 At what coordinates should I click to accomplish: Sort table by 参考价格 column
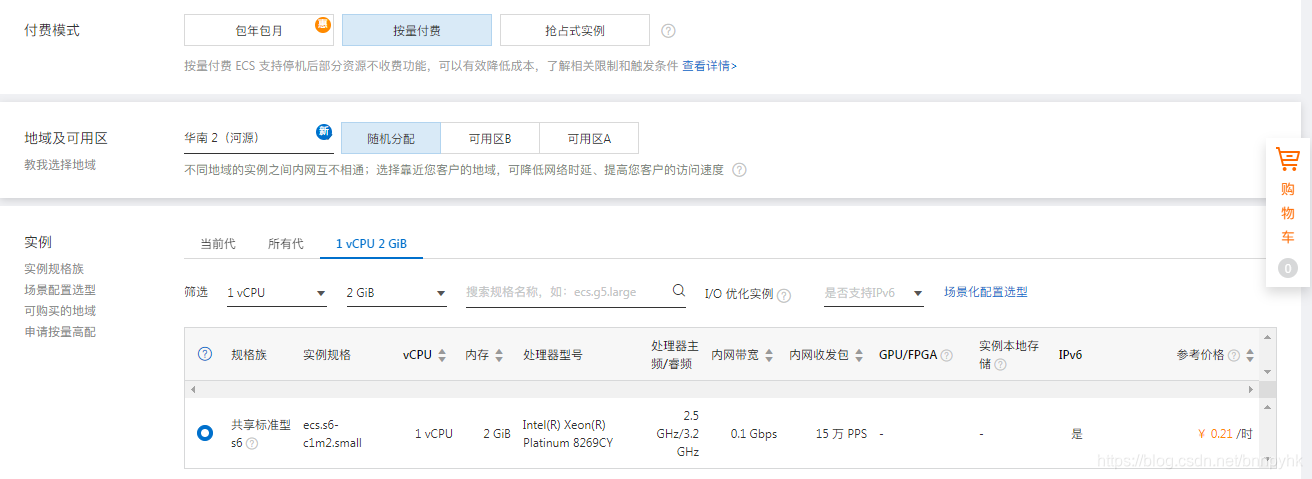(x=1250, y=355)
